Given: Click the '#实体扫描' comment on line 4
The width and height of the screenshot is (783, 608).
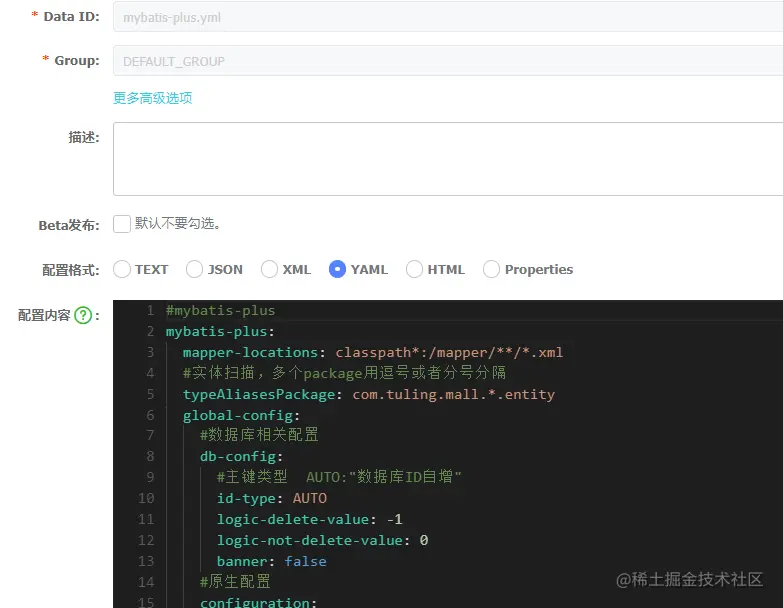Looking at the screenshot, I should click(x=219, y=373).
